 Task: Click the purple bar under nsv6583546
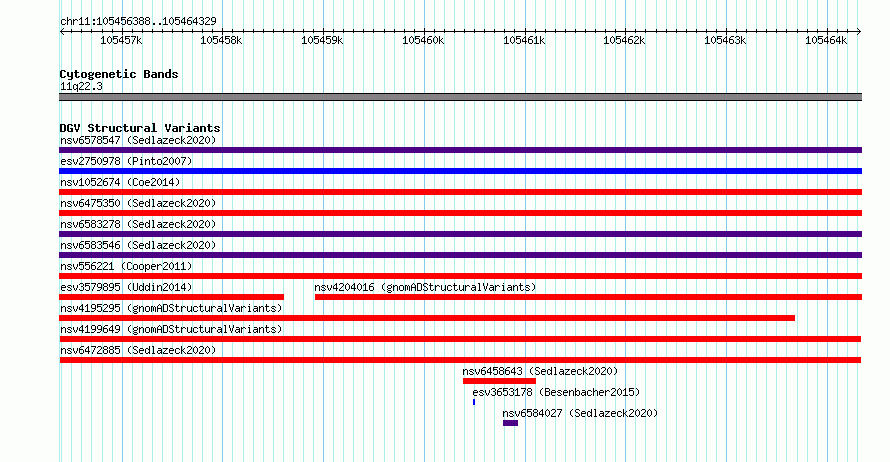coord(460,255)
